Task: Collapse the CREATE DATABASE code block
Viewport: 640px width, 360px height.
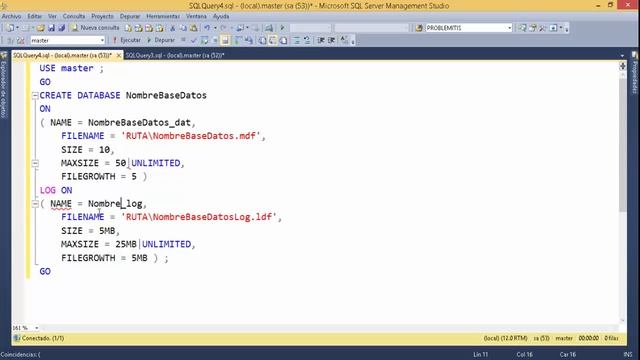Action: point(35,96)
